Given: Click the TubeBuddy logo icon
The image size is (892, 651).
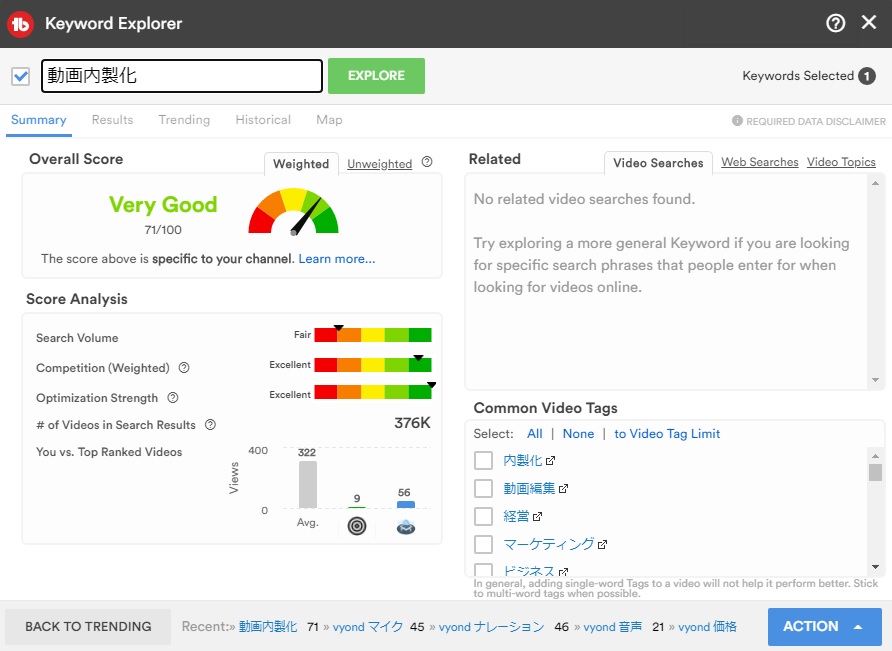Looking at the screenshot, I should point(20,24).
